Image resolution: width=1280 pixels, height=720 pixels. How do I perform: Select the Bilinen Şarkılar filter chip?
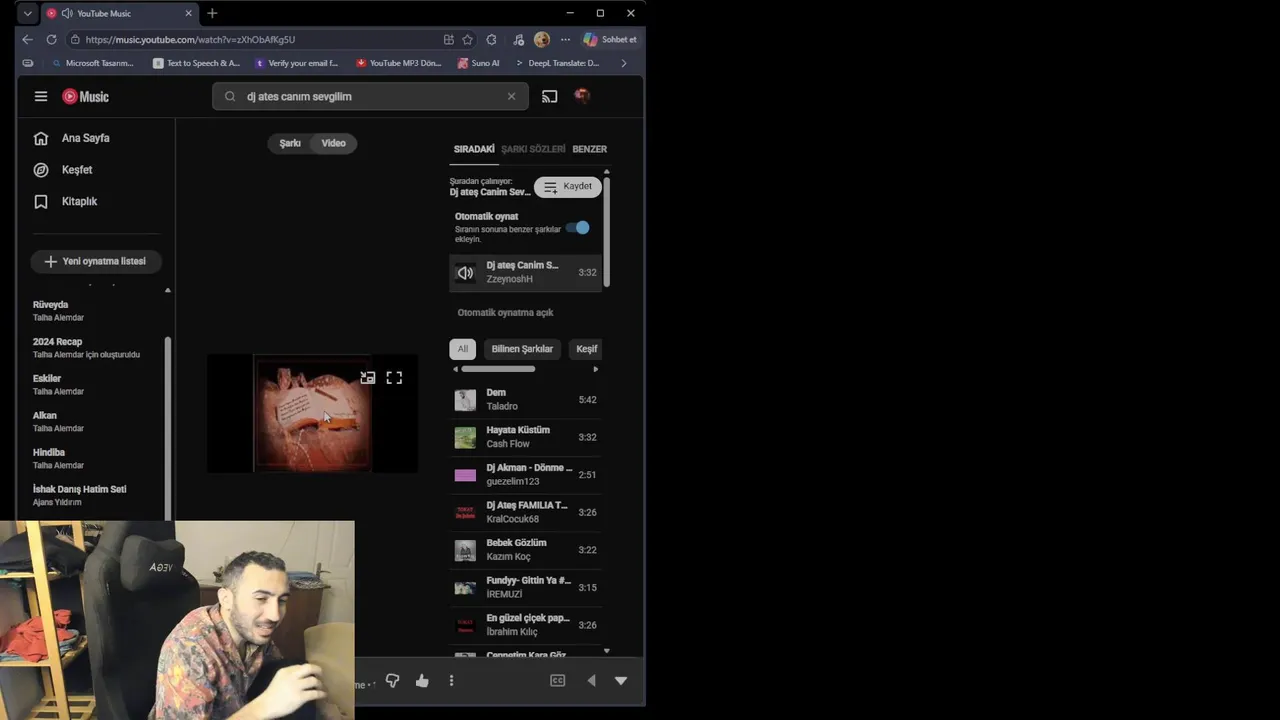(x=522, y=349)
